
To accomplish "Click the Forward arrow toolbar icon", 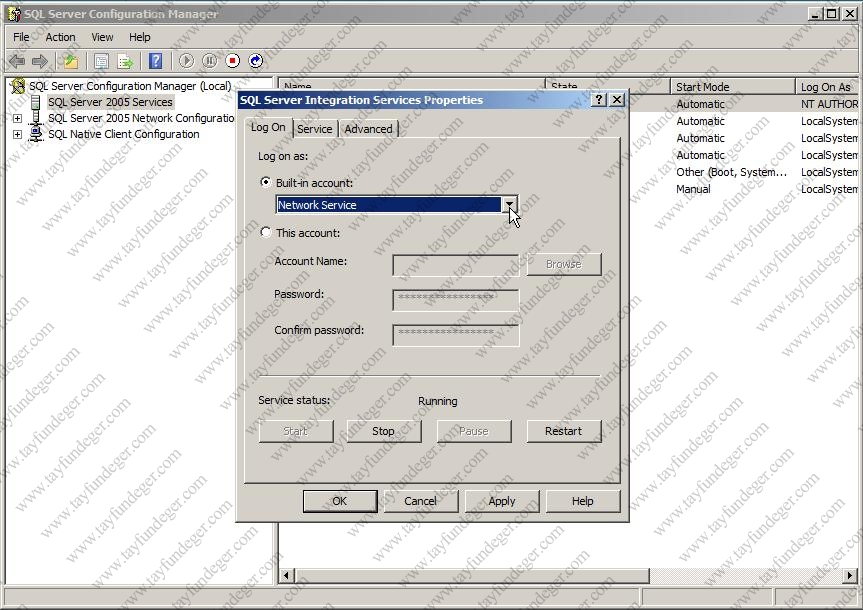I will coord(40,61).
